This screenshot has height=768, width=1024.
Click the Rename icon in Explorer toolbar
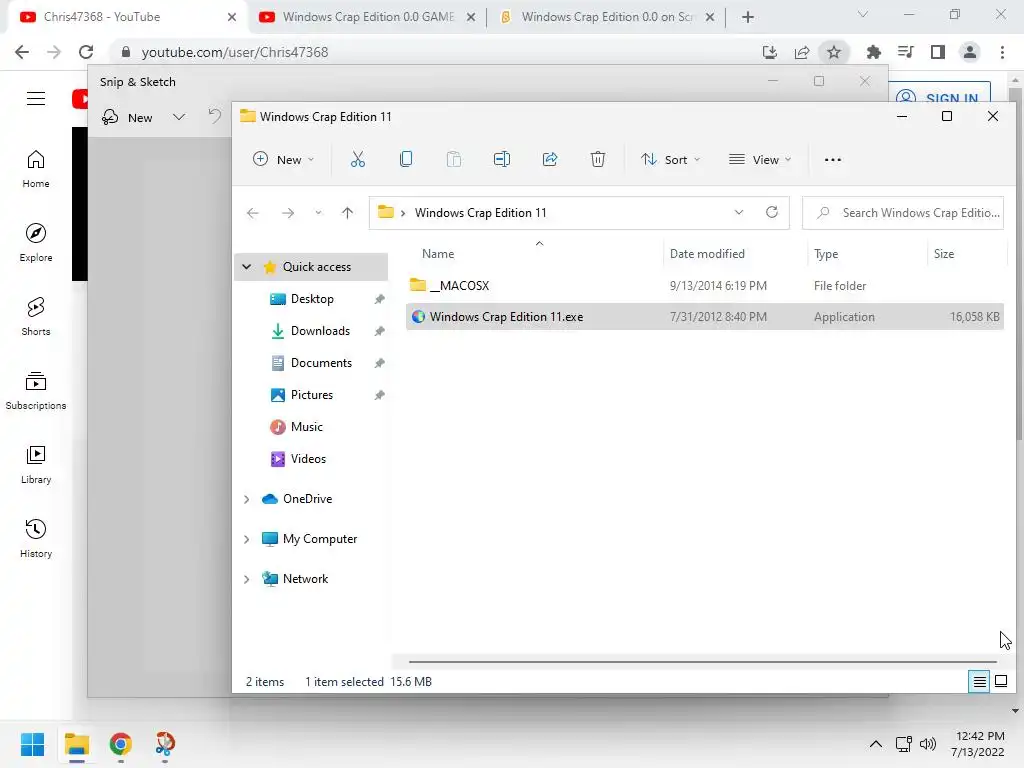pos(502,159)
